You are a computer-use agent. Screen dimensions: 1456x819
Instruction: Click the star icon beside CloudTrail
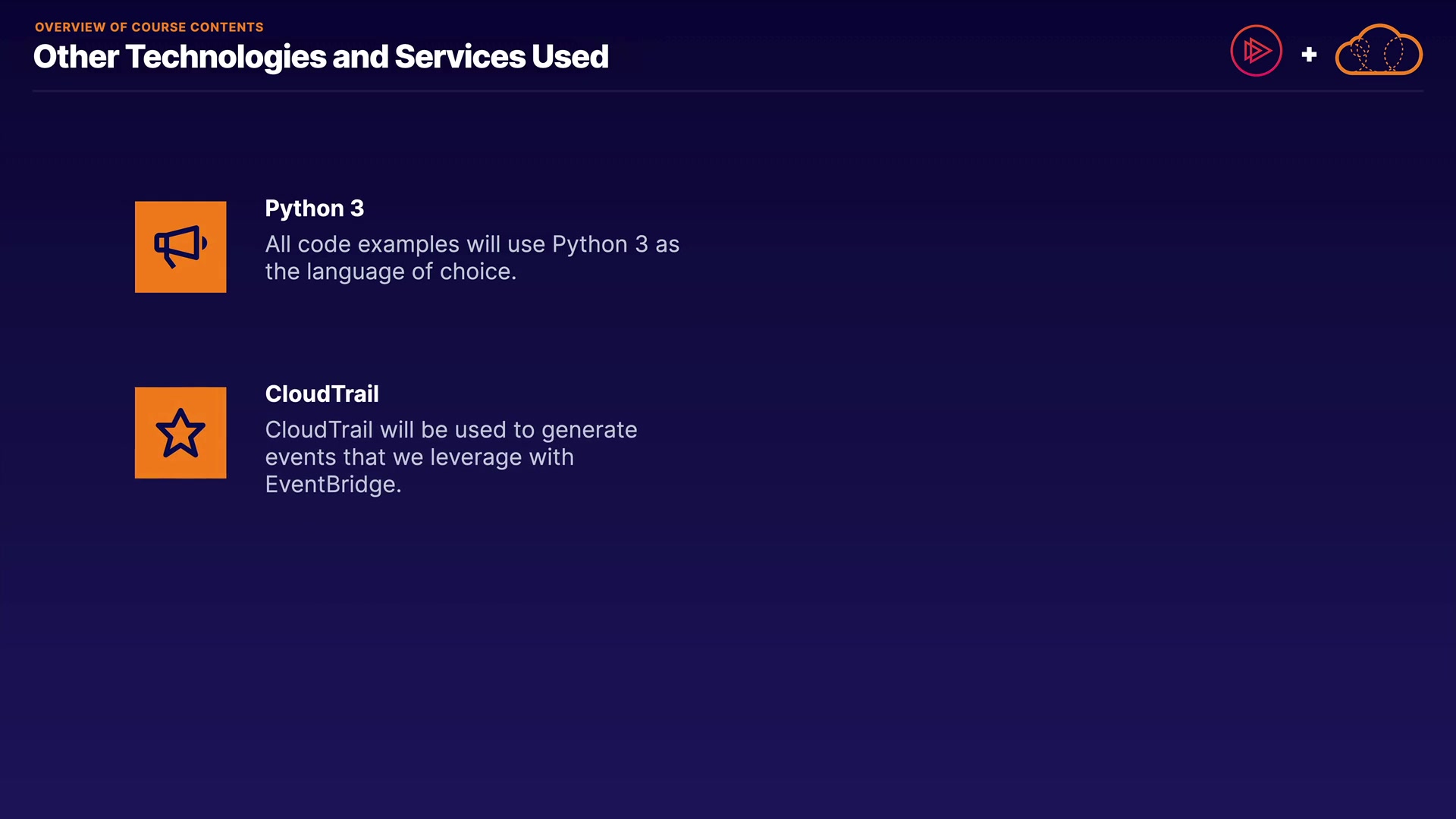pyautogui.click(x=180, y=433)
